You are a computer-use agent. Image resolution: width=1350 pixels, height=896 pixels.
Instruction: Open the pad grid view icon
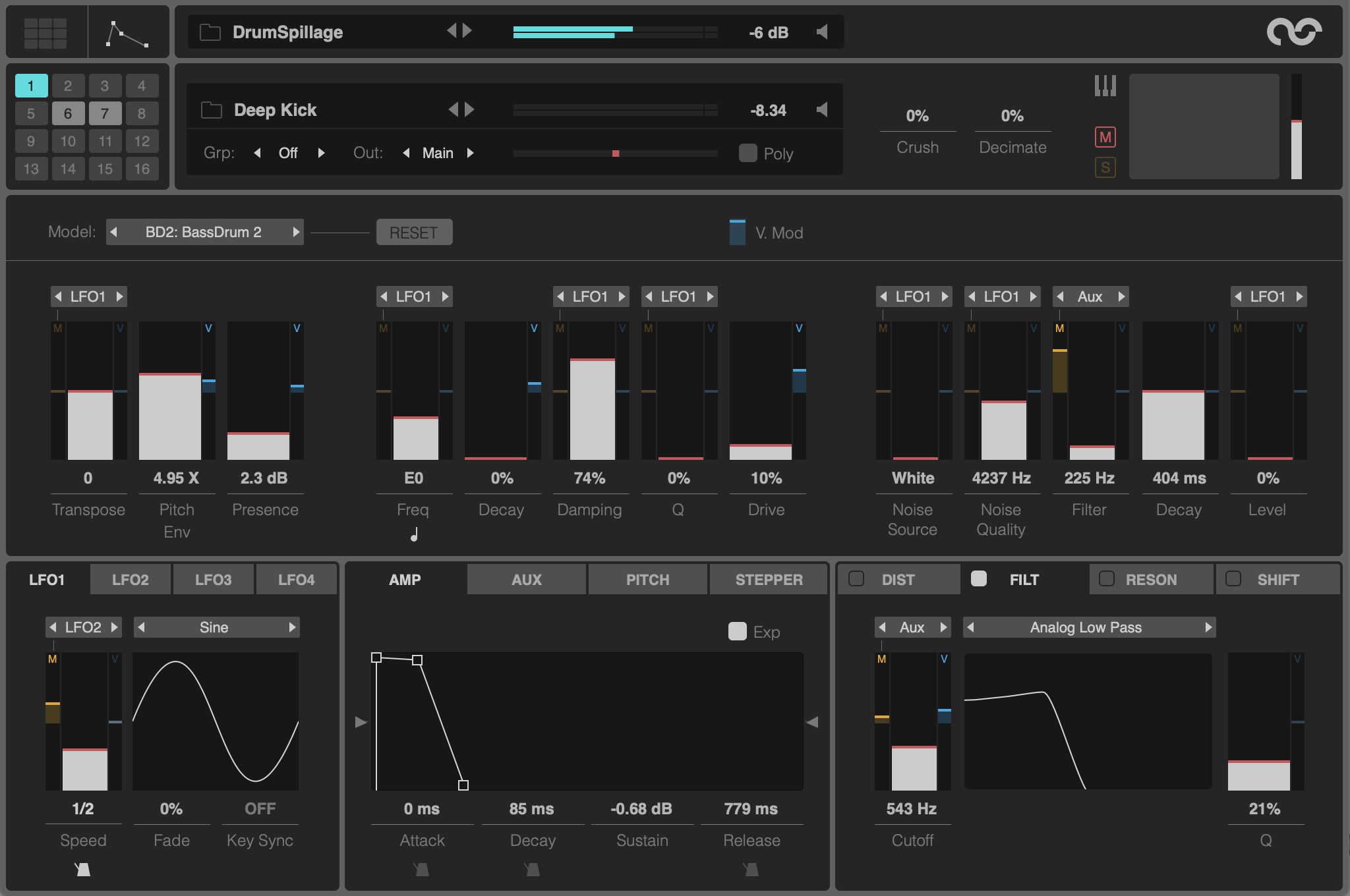point(45,32)
